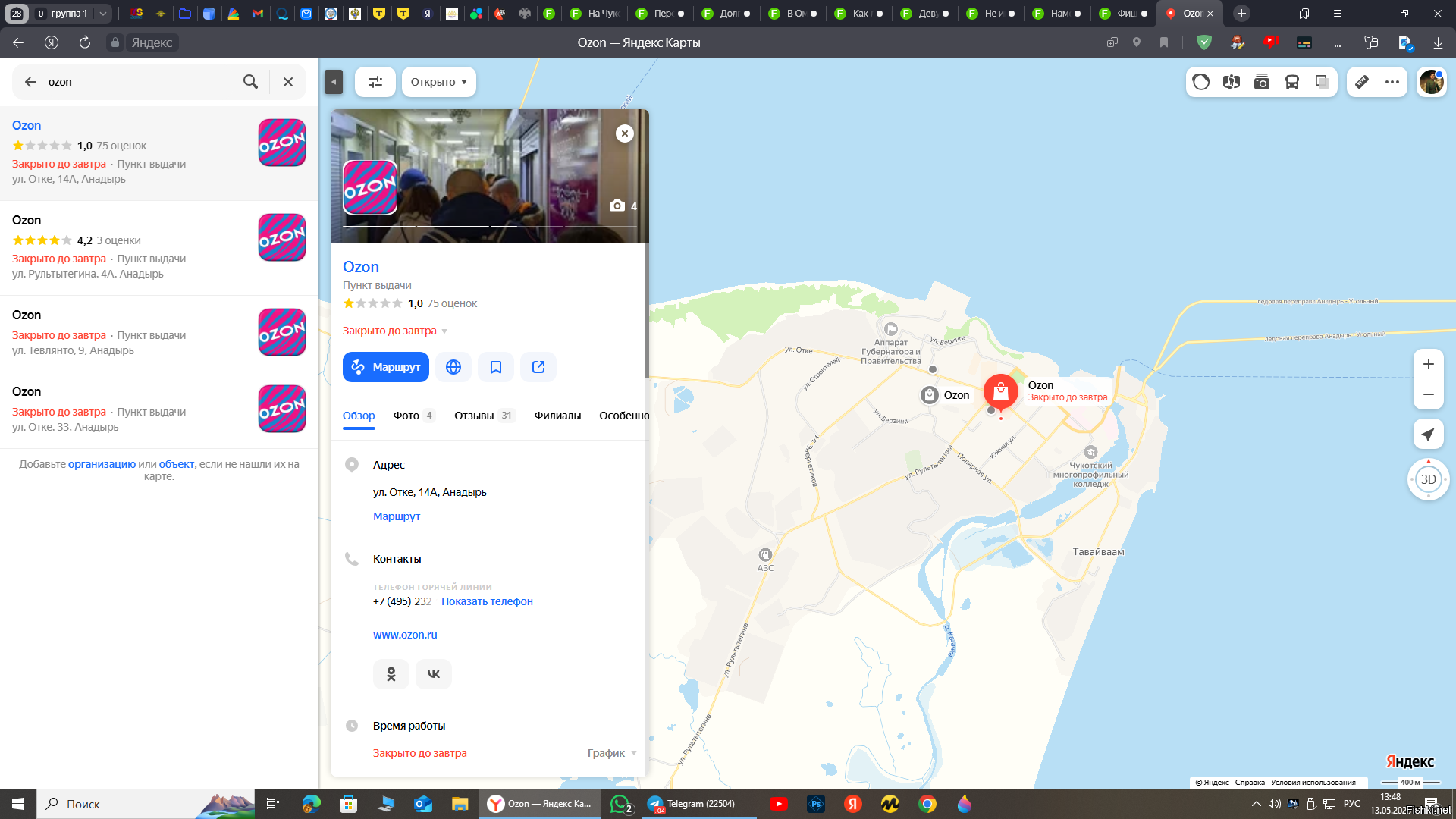The image size is (1456, 819).
Task: Open the Photoshop taskbar icon
Action: coord(816,804)
